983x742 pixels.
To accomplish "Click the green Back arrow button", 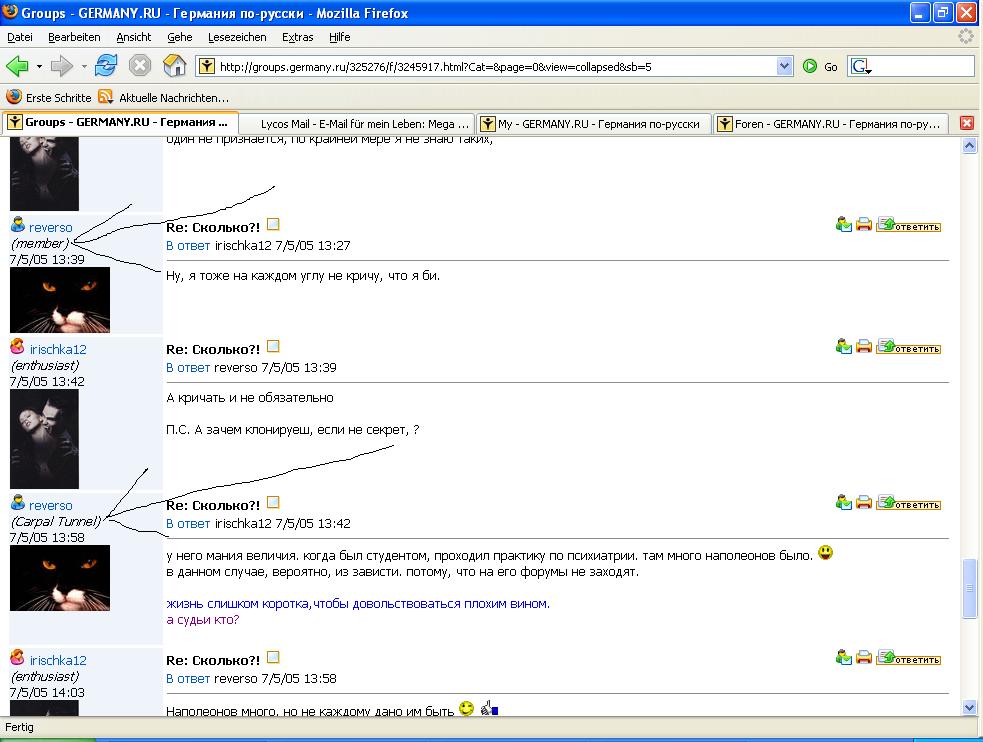I will point(17,66).
